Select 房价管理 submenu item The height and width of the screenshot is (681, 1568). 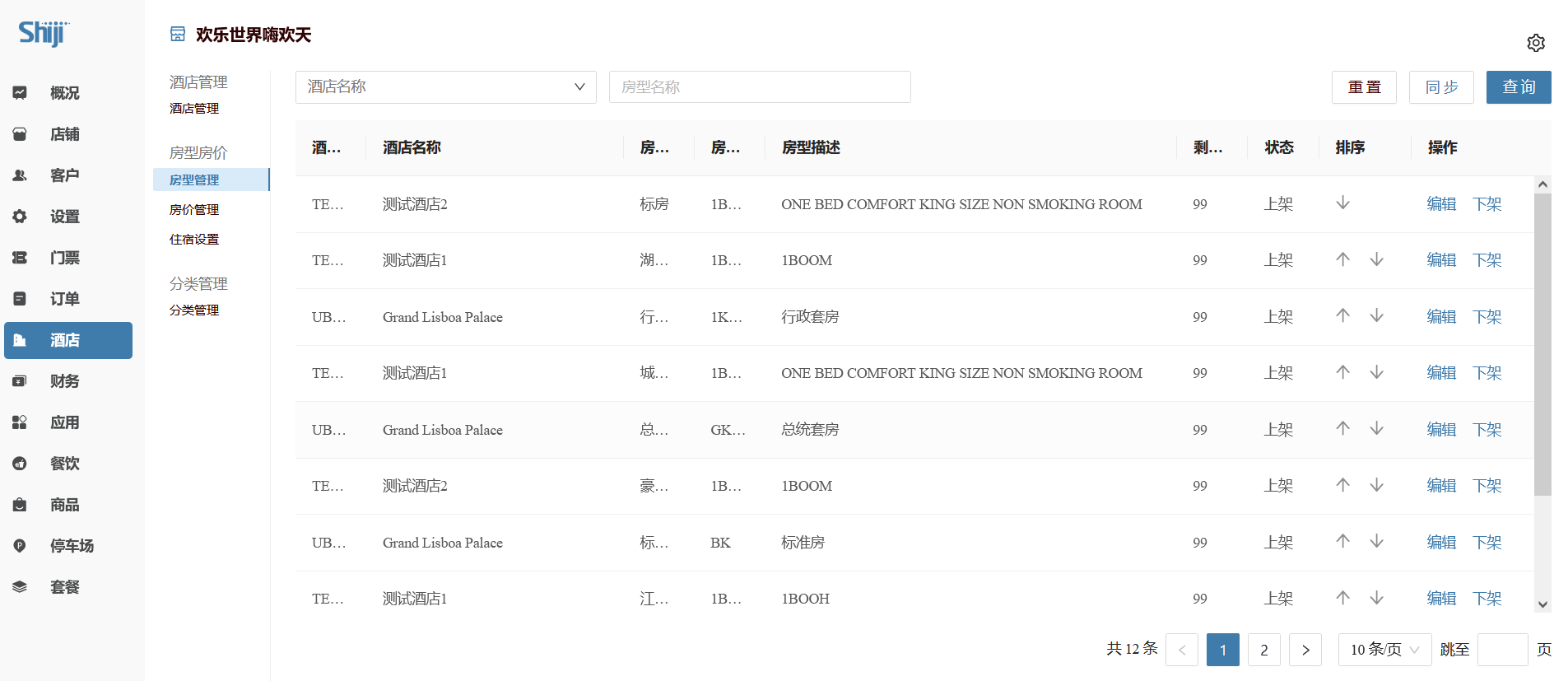pyautogui.click(x=194, y=210)
